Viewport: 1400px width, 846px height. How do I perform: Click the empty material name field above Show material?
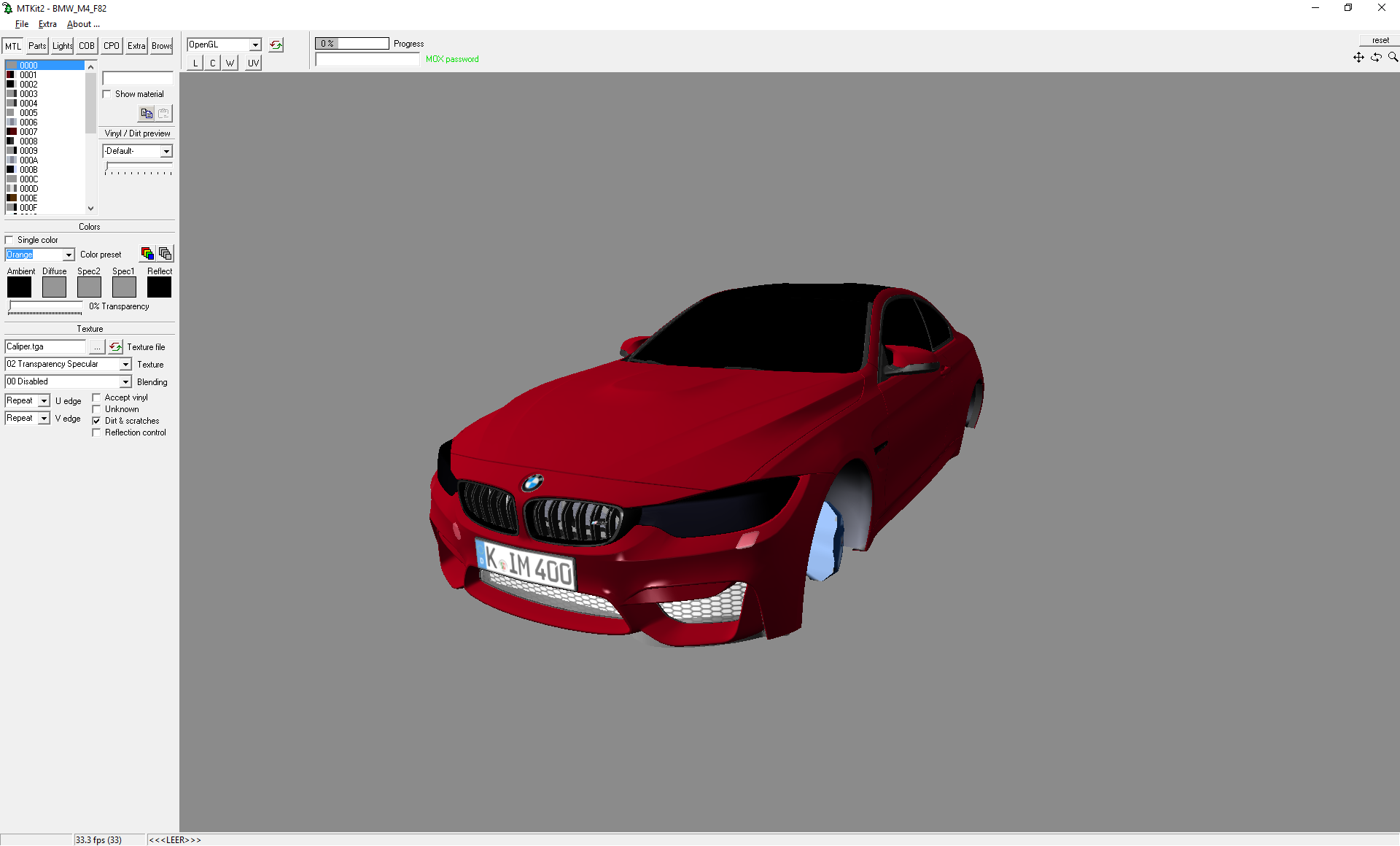click(x=138, y=79)
